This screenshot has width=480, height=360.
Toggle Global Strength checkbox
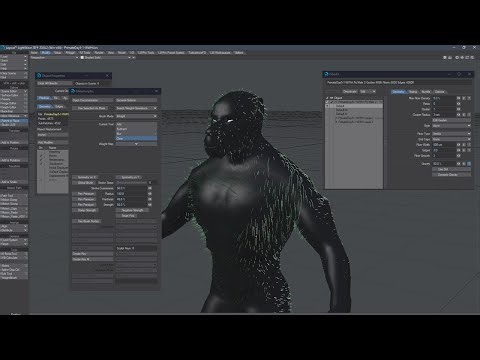pyautogui.click(x=85, y=210)
